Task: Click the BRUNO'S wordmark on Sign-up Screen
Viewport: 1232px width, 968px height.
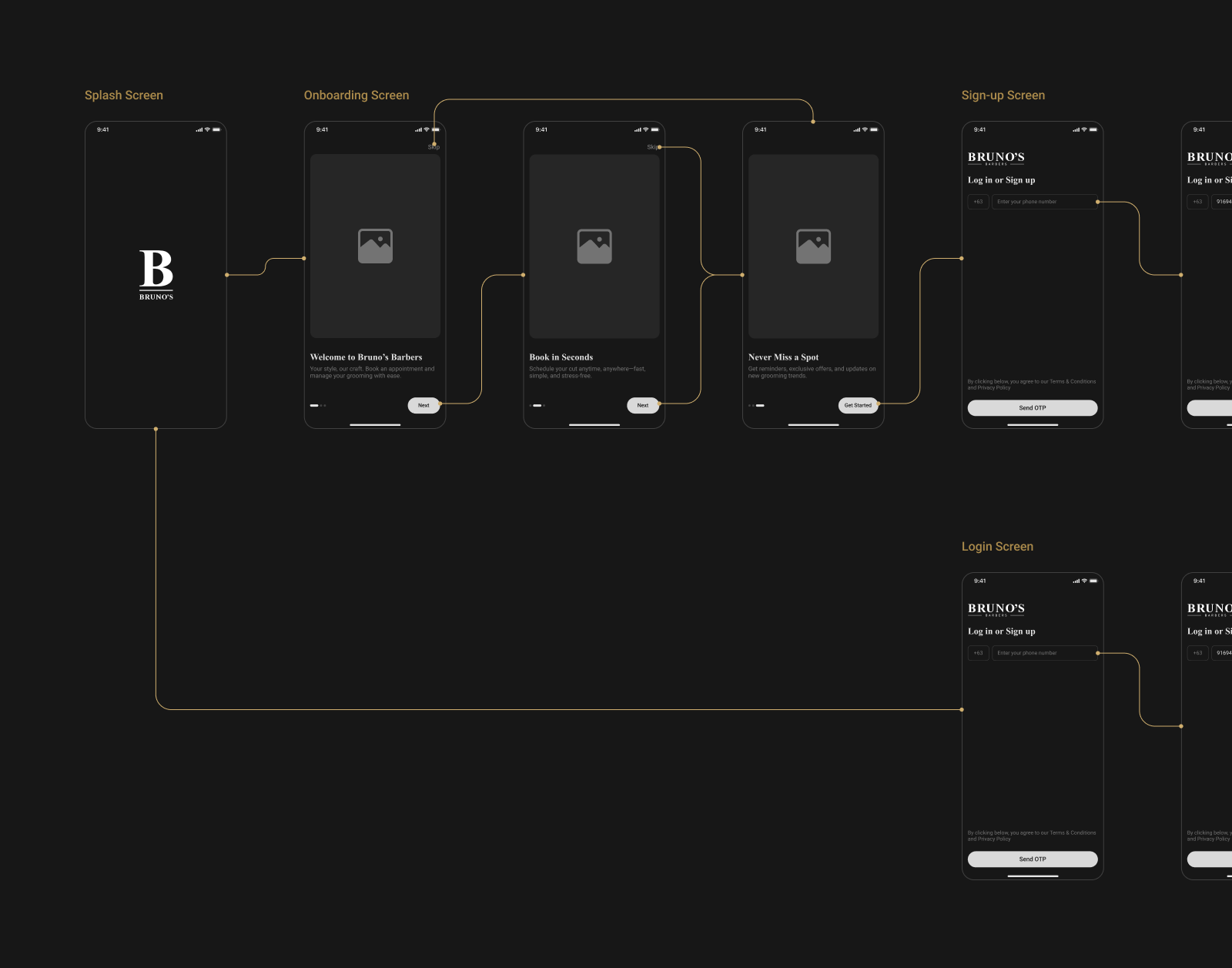Action: 996,157
